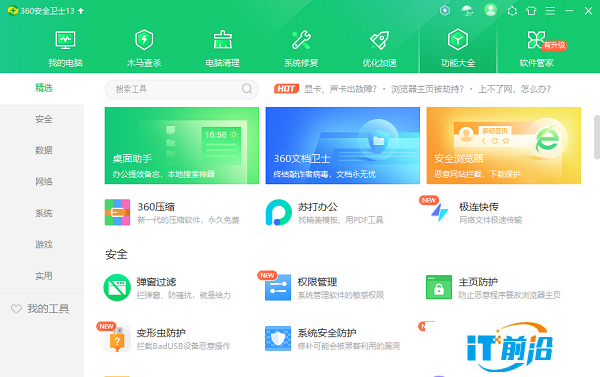The height and width of the screenshot is (377, 600).
Task: Select 功能大全 all-features cube icon
Action: 458,40
